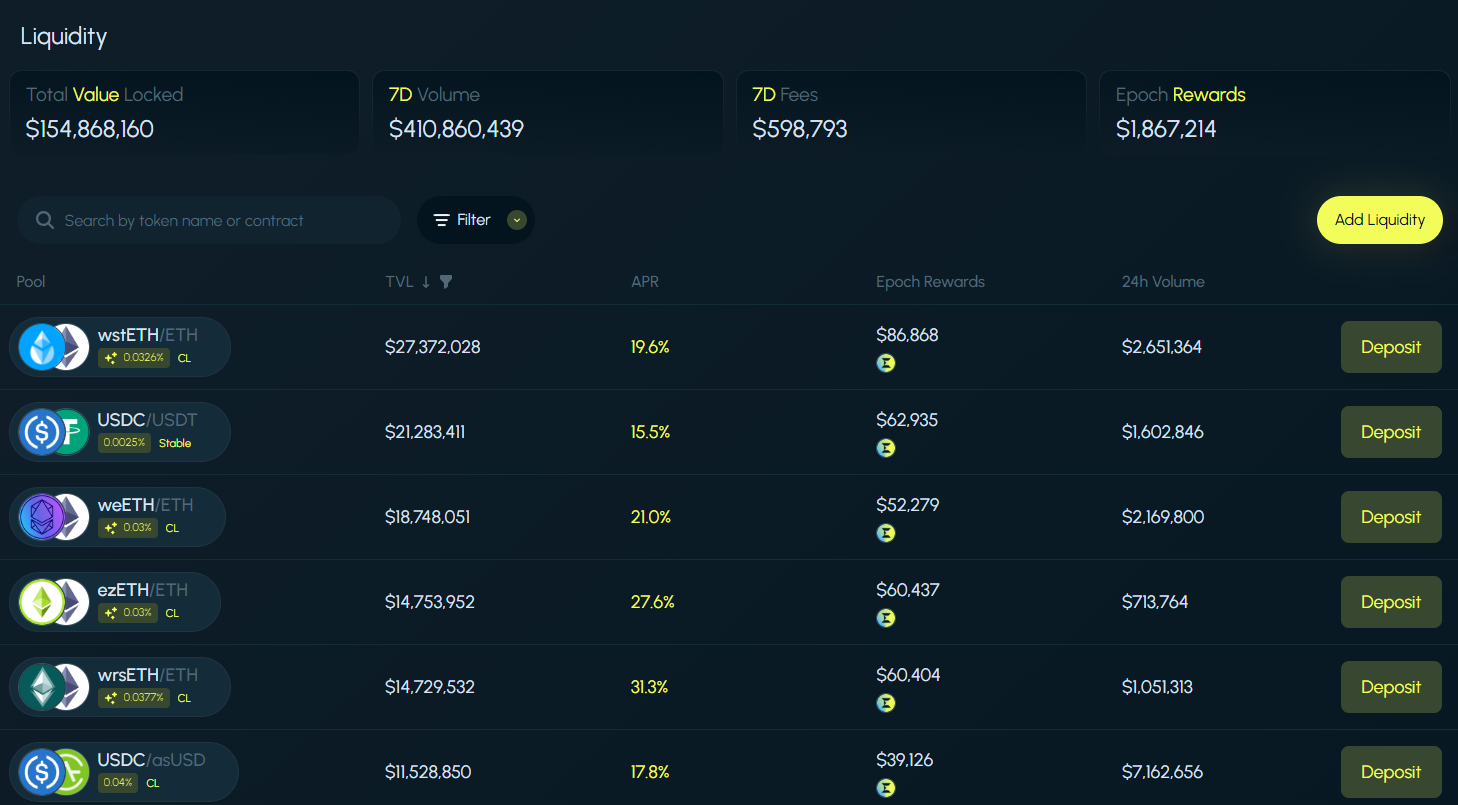Click the magnifying glass search icon
The height and width of the screenshot is (805, 1458).
click(x=44, y=220)
